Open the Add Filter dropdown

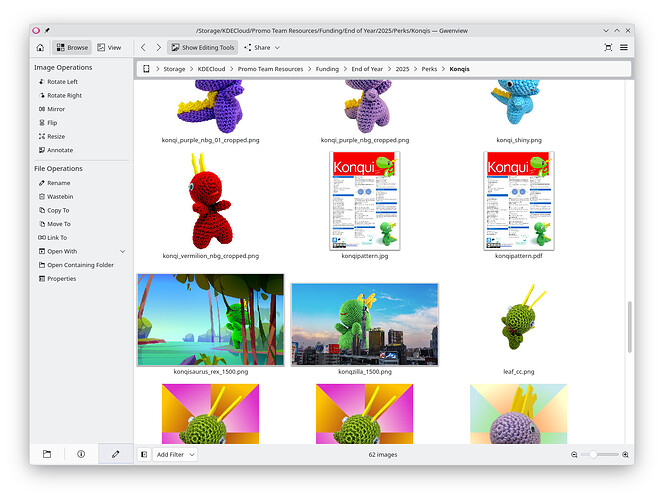point(176,454)
